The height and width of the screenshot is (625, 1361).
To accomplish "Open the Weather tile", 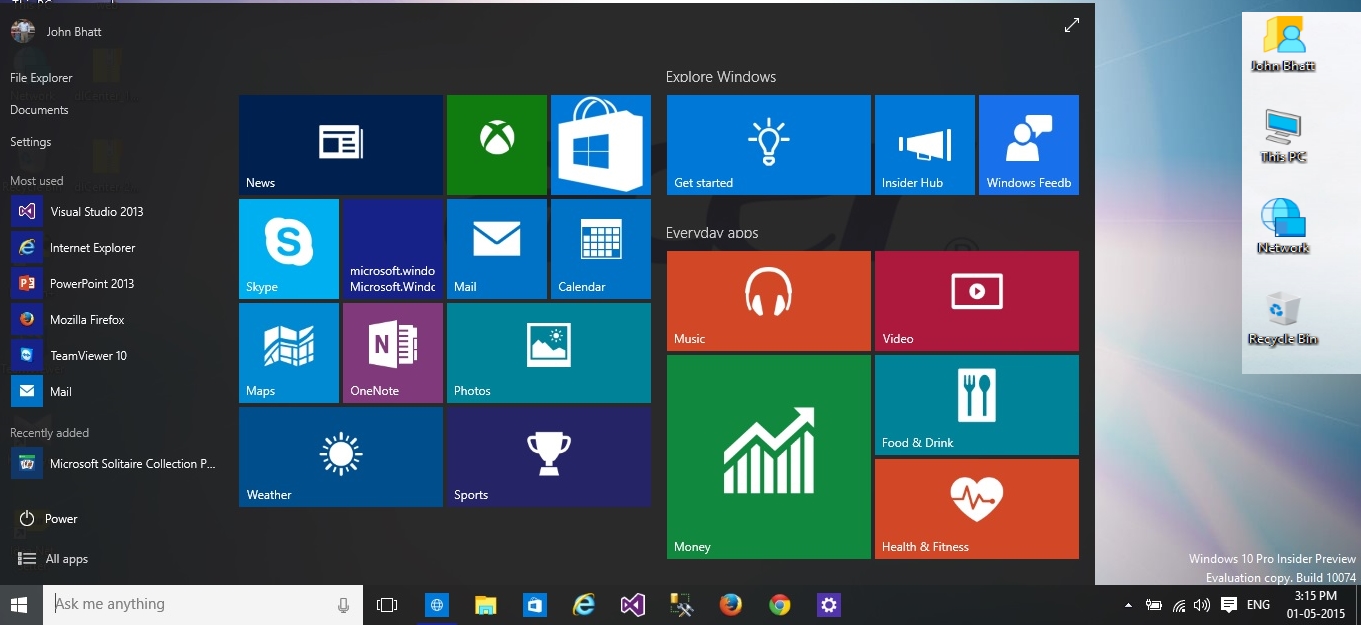I will [341, 457].
